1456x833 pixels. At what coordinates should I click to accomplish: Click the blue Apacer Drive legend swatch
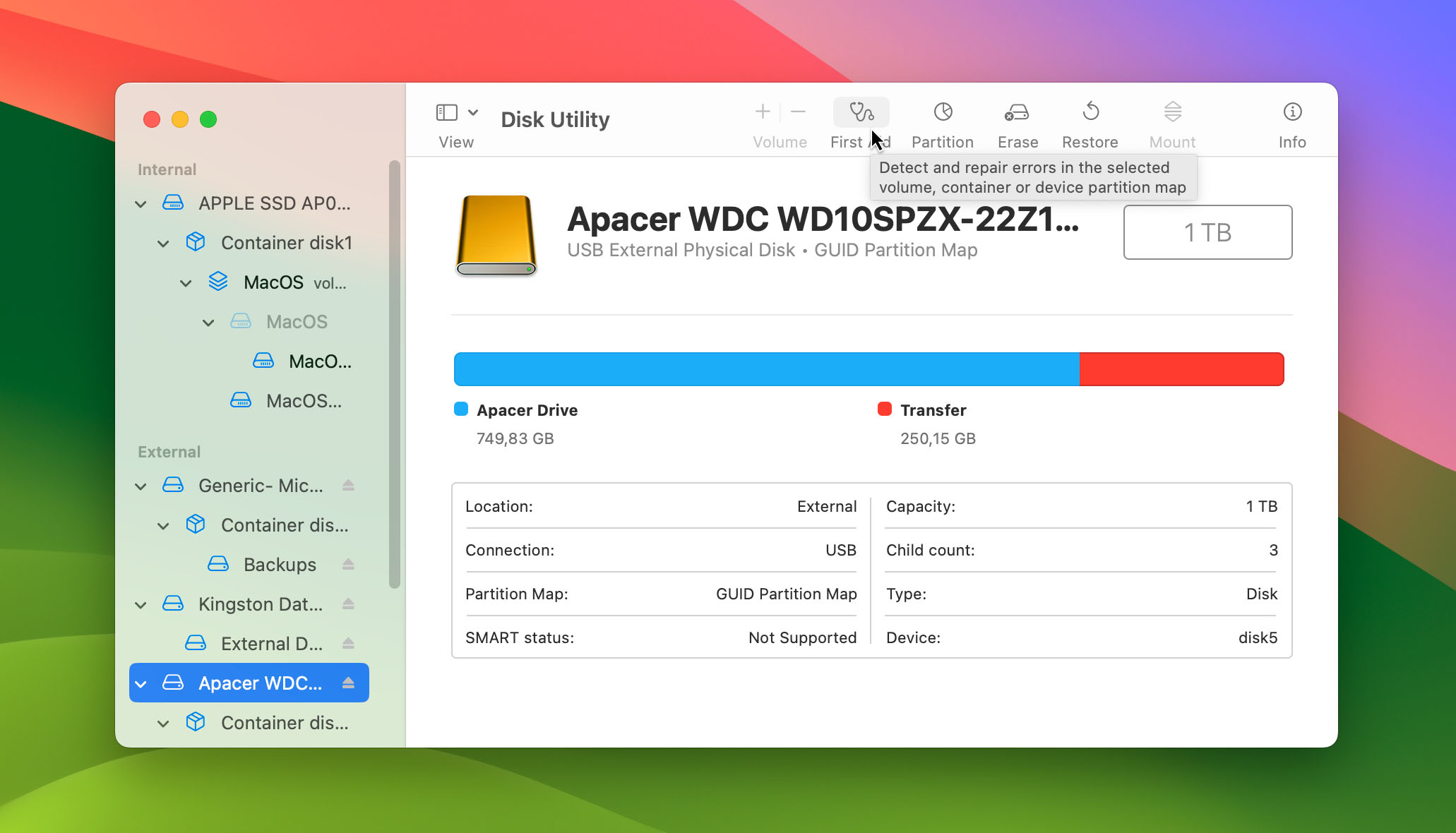[x=461, y=409]
